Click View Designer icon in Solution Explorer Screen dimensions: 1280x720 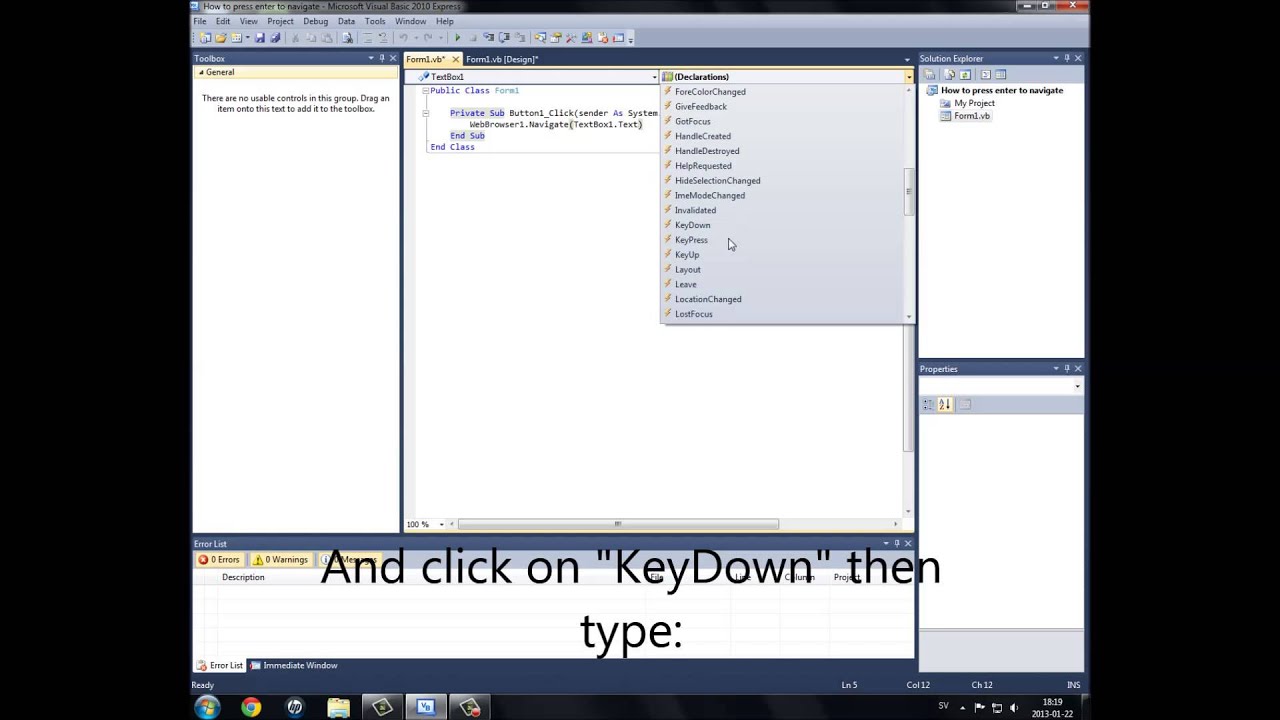point(1001,75)
